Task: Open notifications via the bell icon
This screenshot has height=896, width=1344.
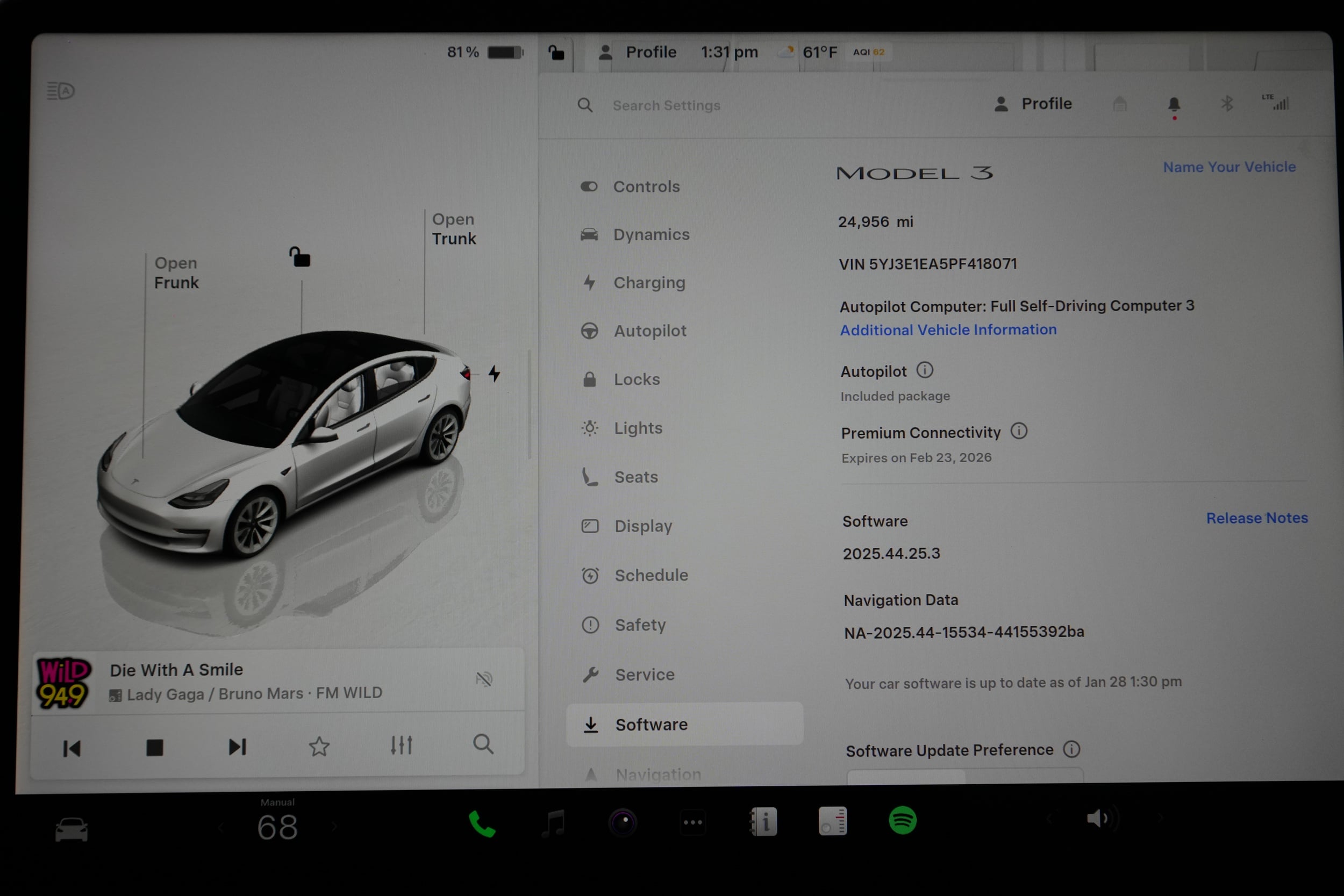Action: tap(1174, 103)
